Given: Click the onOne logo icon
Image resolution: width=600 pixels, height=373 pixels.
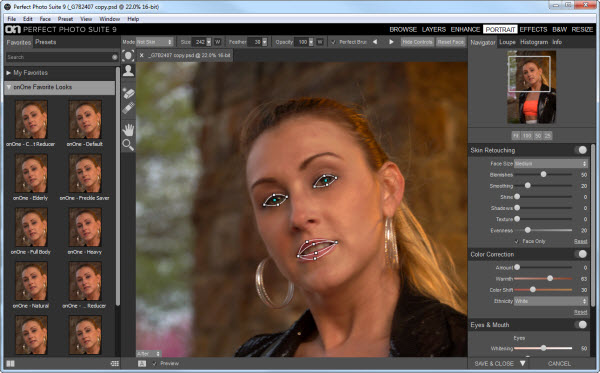Looking at the screenshot, I should (13, 29).
